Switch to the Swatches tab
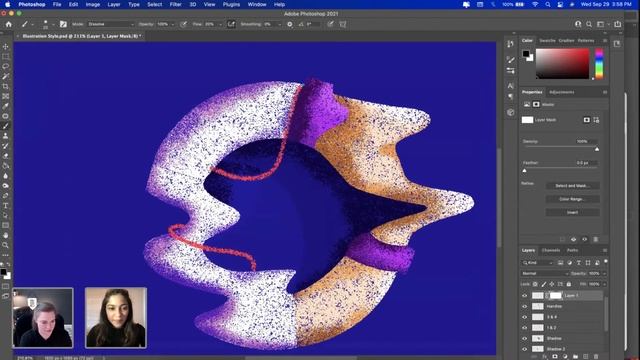Screen dimensions: 640x360 click(547, 40)
